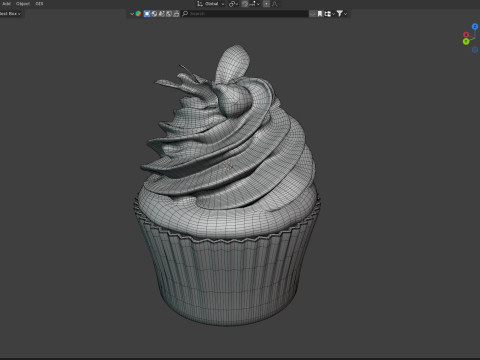Image resolution: width=480 pixels, height=360 pixels.
Task: Click the magnifier search icon
Action: tap(185, 14)
